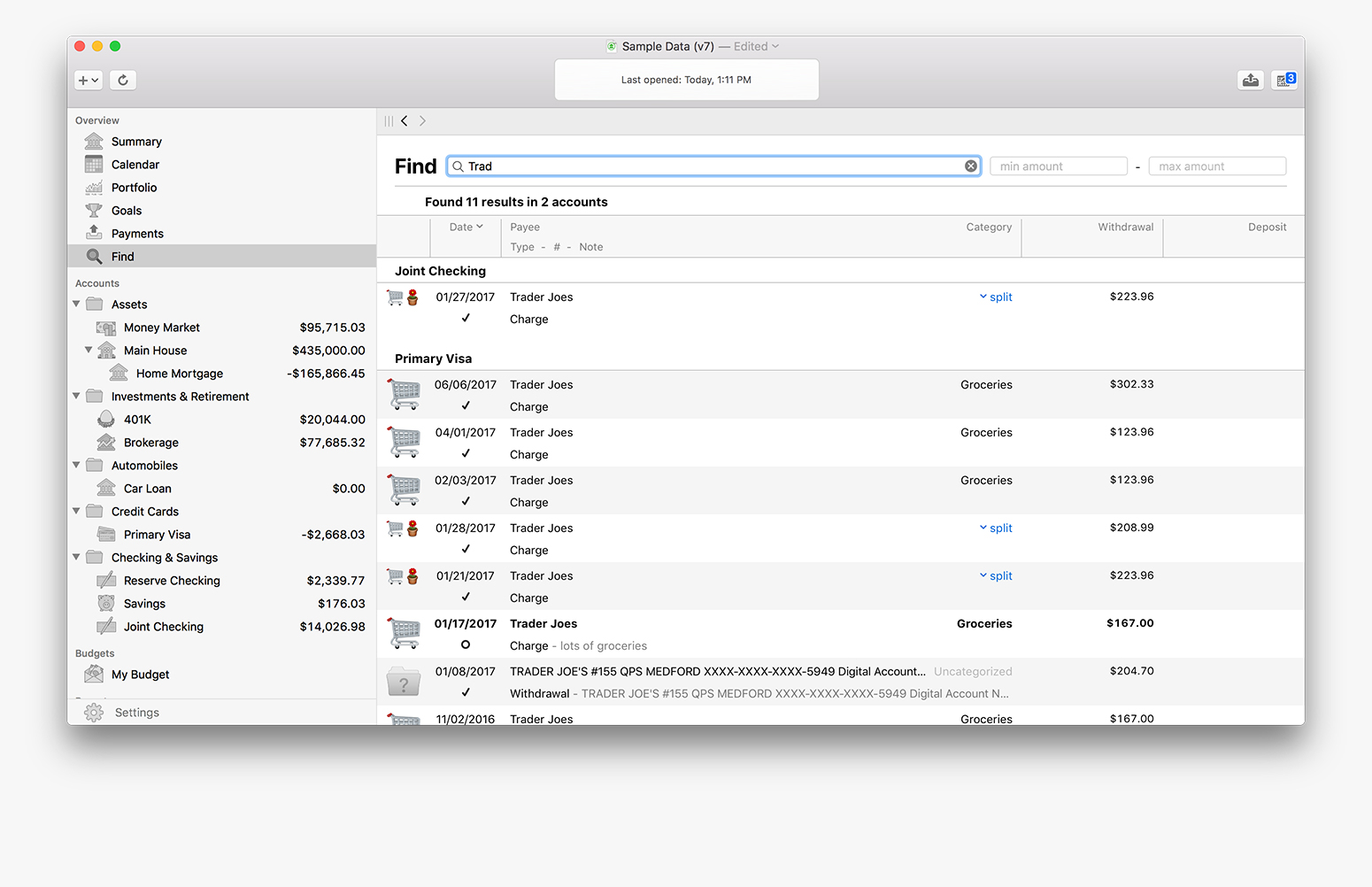Click the Joint Checking results section header
The width and height of the screenshot is (1372, 887).
point(440,271)
